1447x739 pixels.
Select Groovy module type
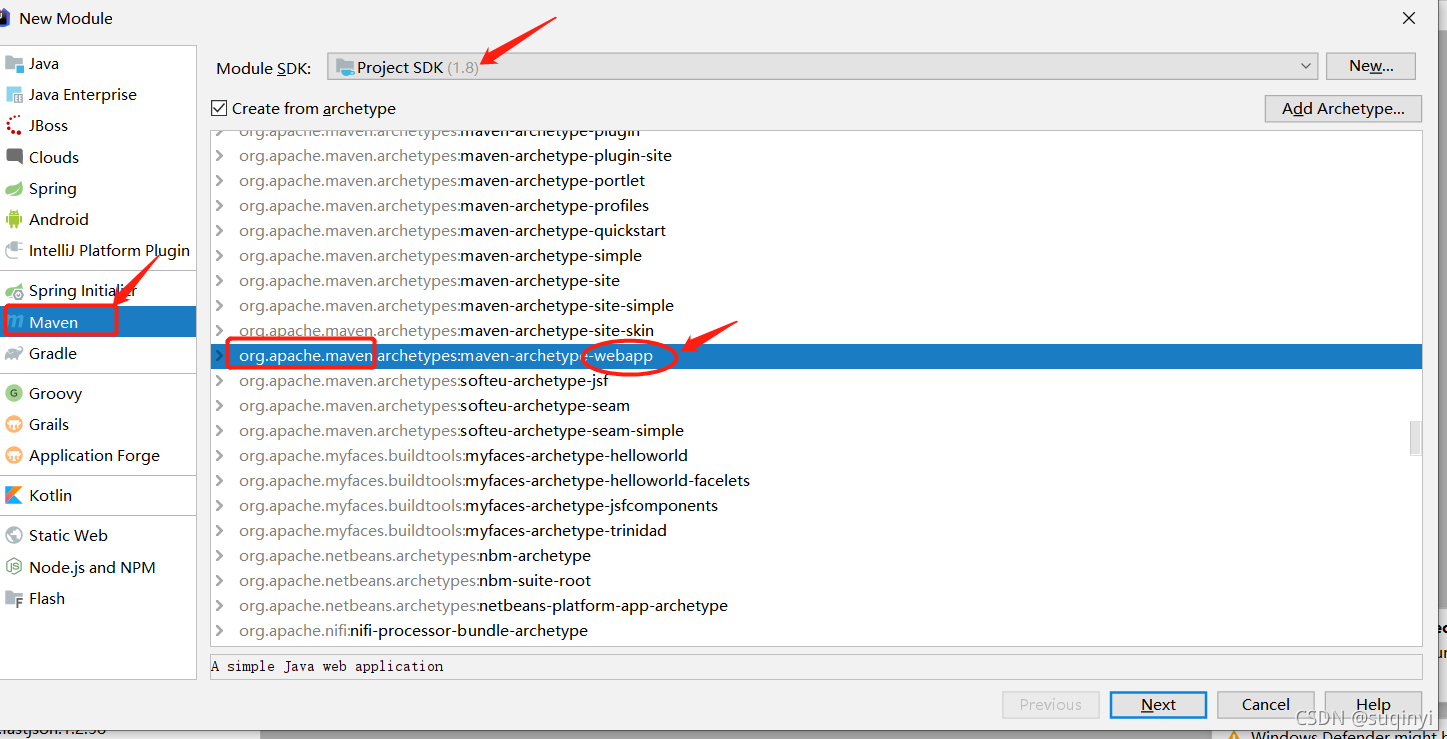click(x=98, y=394)
